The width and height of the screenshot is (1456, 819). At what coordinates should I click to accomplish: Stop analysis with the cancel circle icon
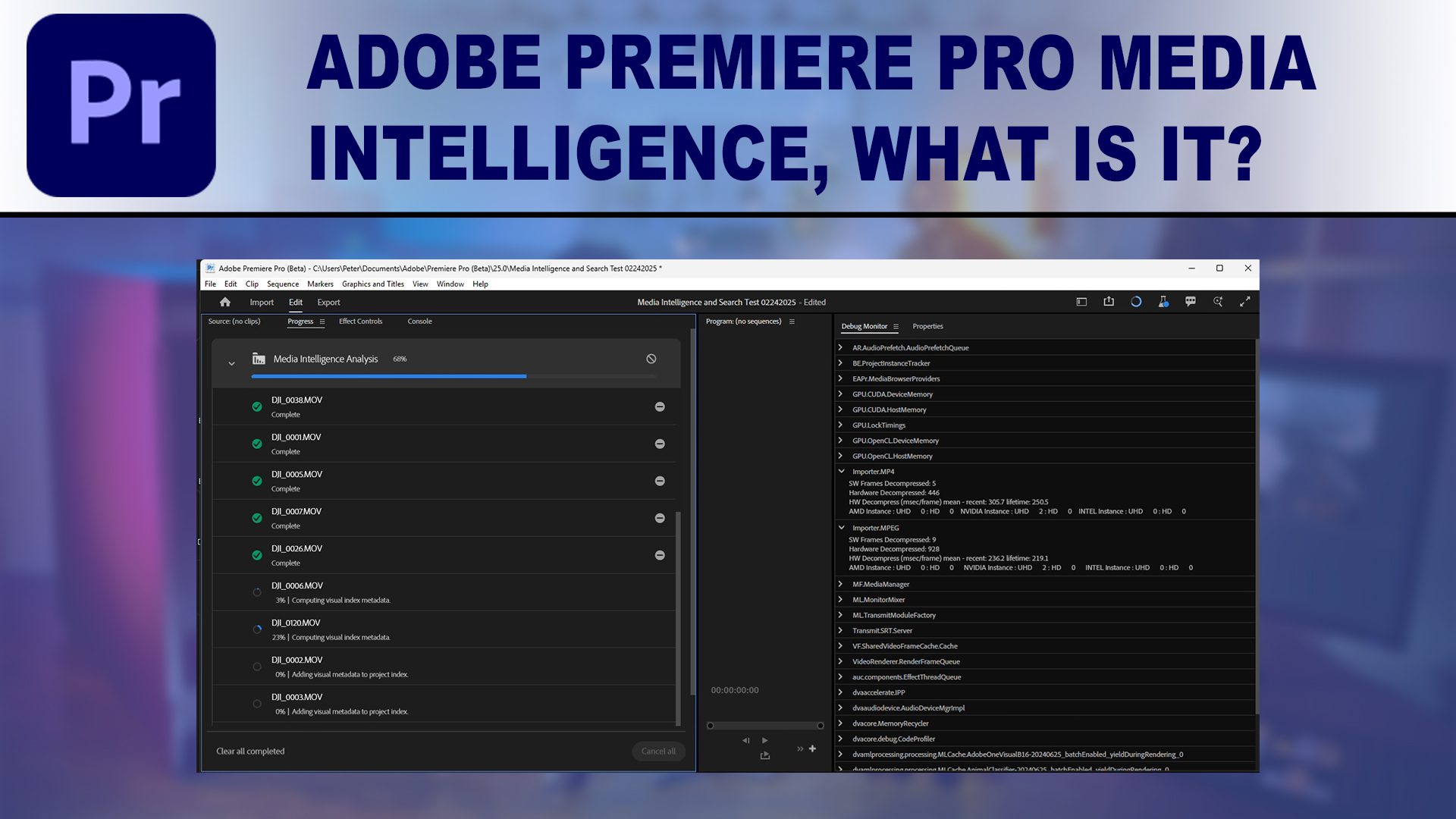(651, 358)
